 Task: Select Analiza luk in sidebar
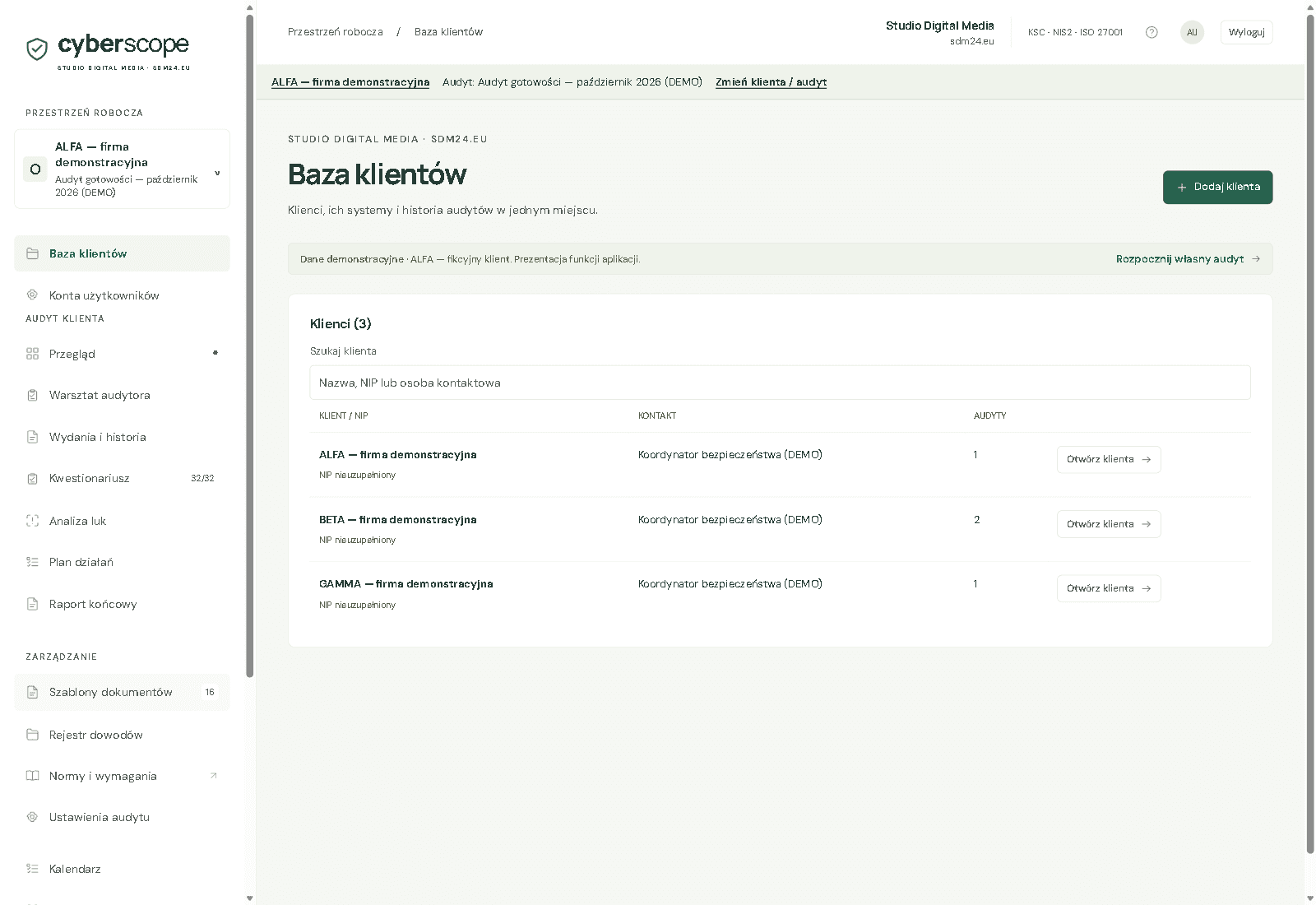click(x=122, y=521)
